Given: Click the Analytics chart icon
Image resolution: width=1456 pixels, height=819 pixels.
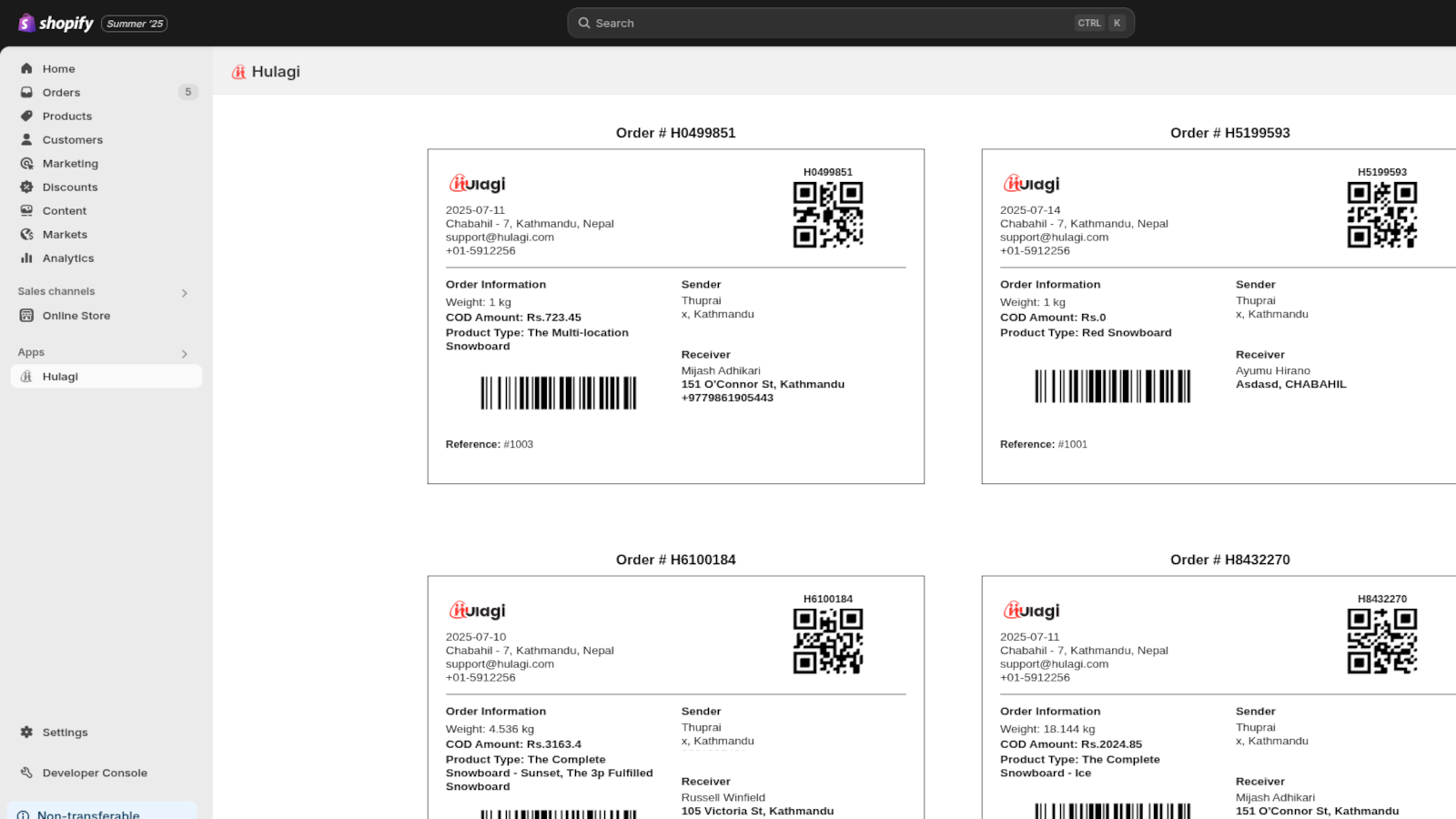Looking at the screenshot, I should (27, 258).
